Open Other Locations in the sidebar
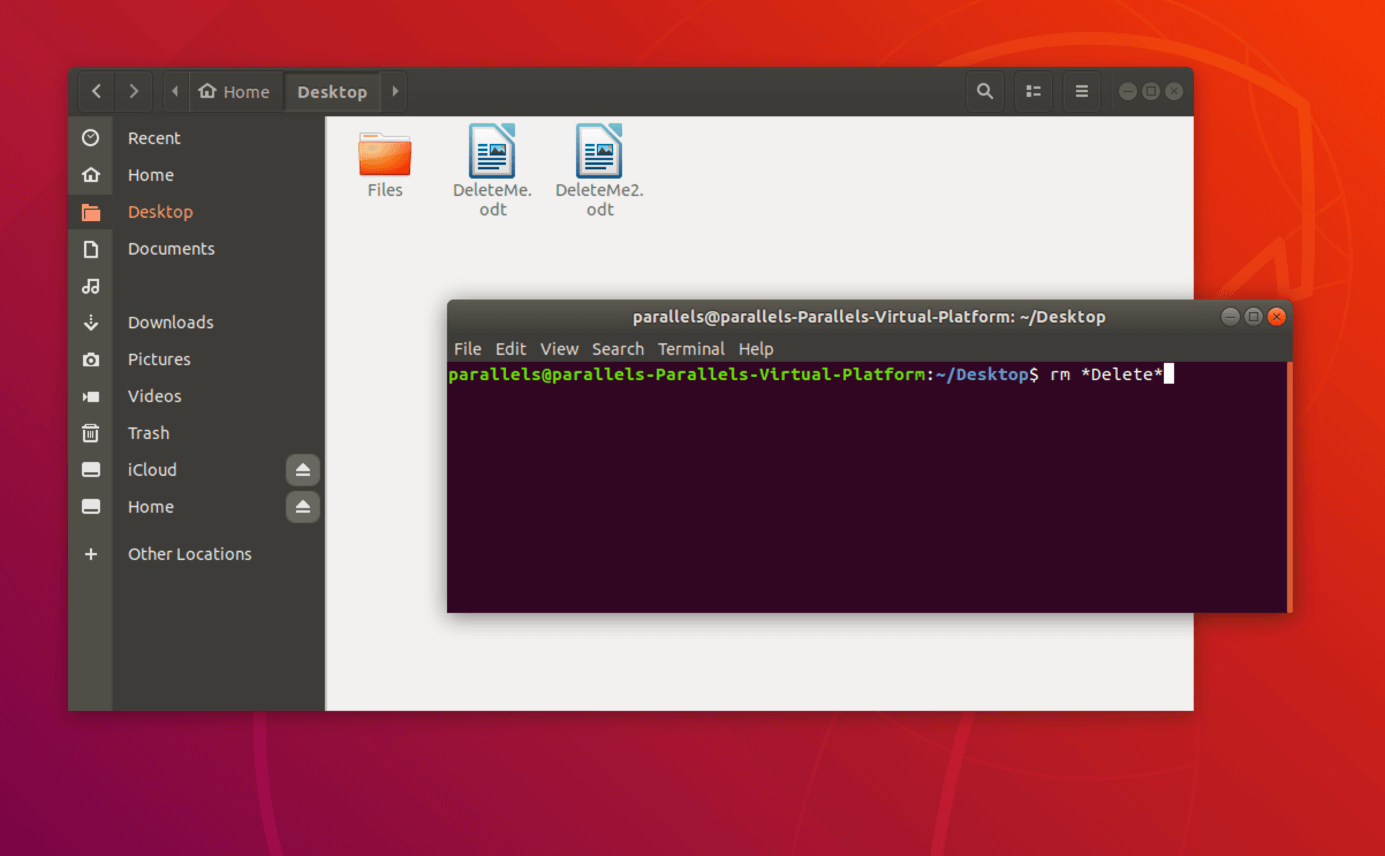Image resolution: width=1385 pixels, height=856 pixels. pos(189,553)
